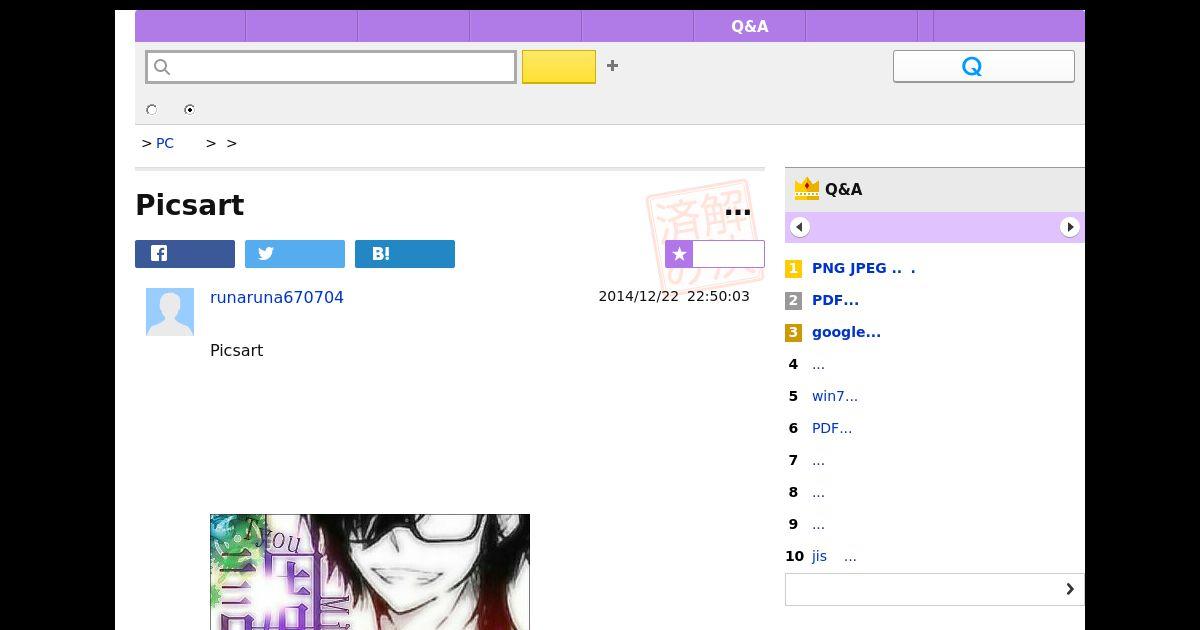Open rank 1 PNG JPEG link
Screen dimensions: 1200x630
864,268
